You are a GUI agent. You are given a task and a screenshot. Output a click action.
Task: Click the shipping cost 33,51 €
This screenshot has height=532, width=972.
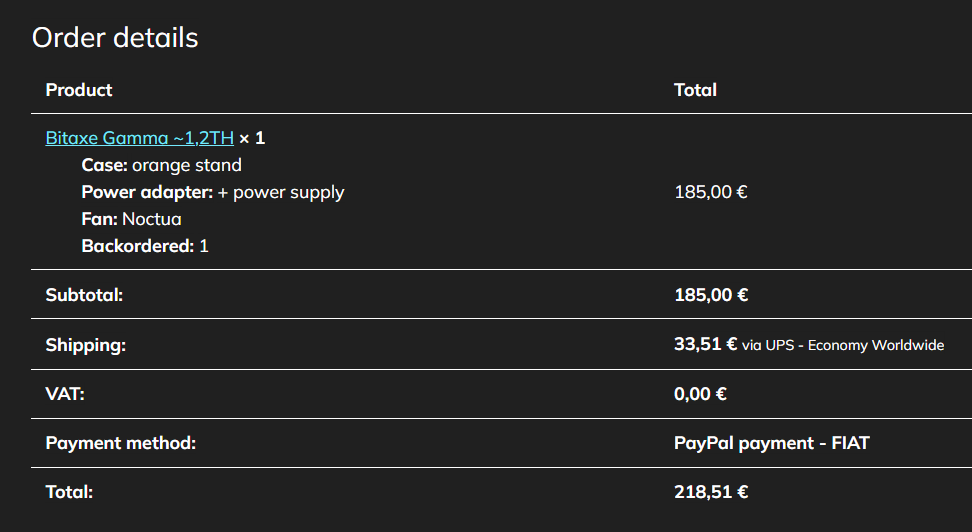tap(705, 344)
